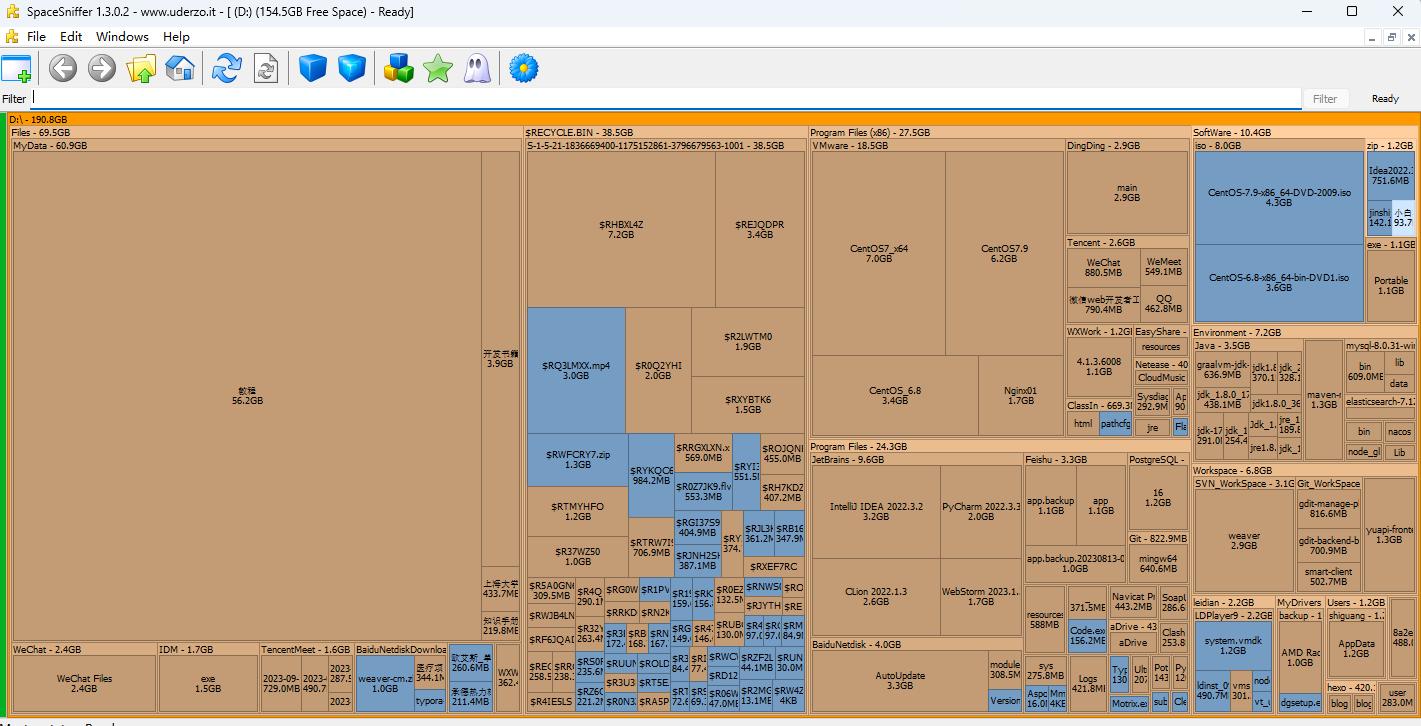This screenshot has height=726, width=1421.
Task: Select the $R0Q2YHI 2.0GB block
Action: coord(658,370)
